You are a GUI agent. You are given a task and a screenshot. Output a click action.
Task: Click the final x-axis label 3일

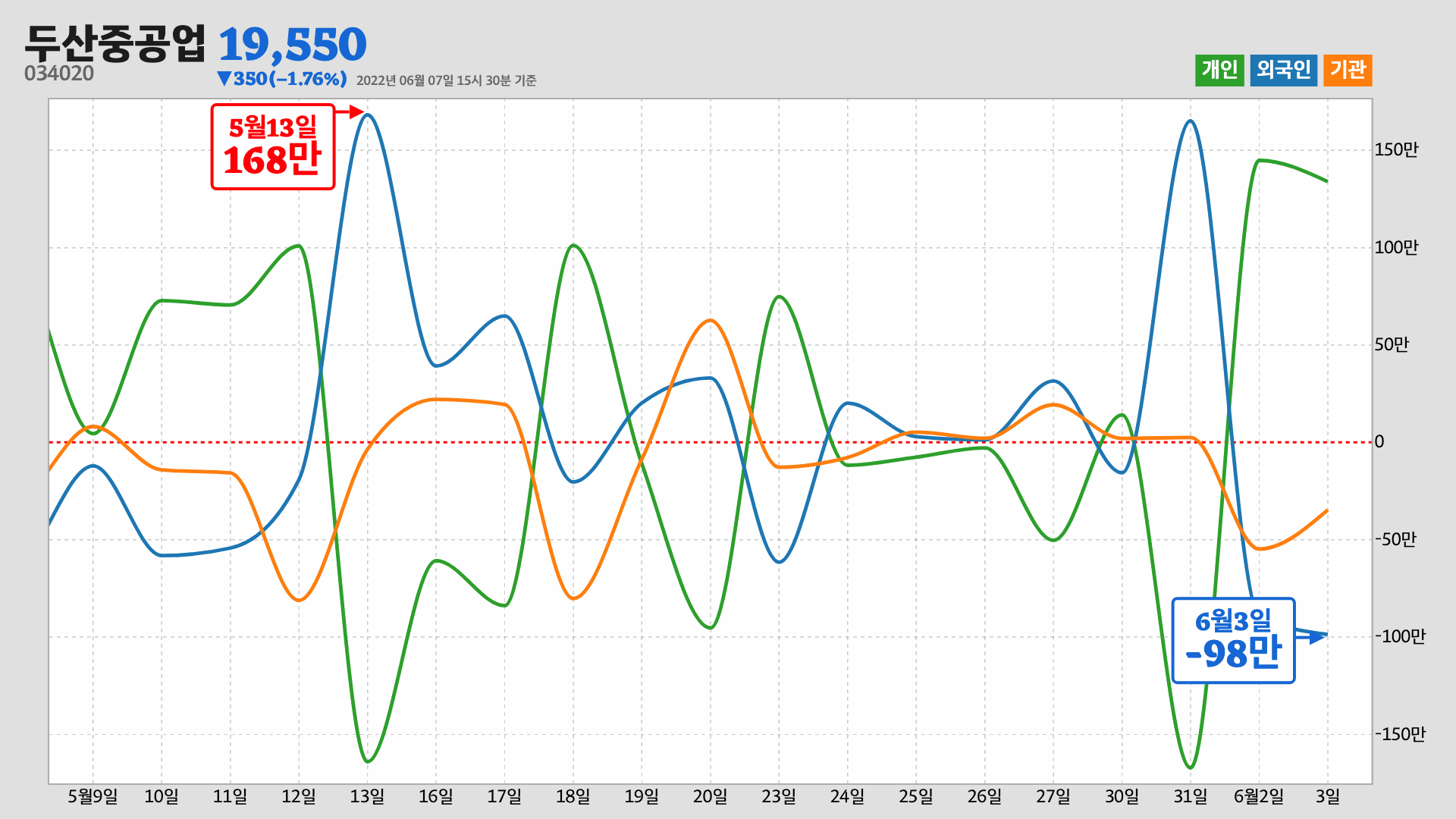click(x=1328, y=796)
